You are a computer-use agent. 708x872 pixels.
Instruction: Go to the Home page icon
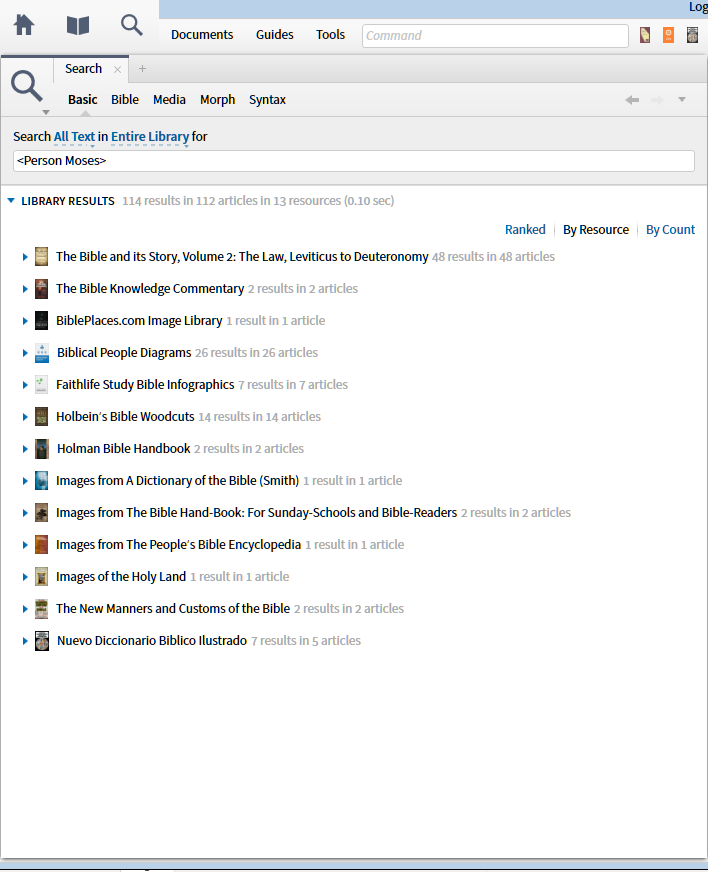[x=24, y=25]
